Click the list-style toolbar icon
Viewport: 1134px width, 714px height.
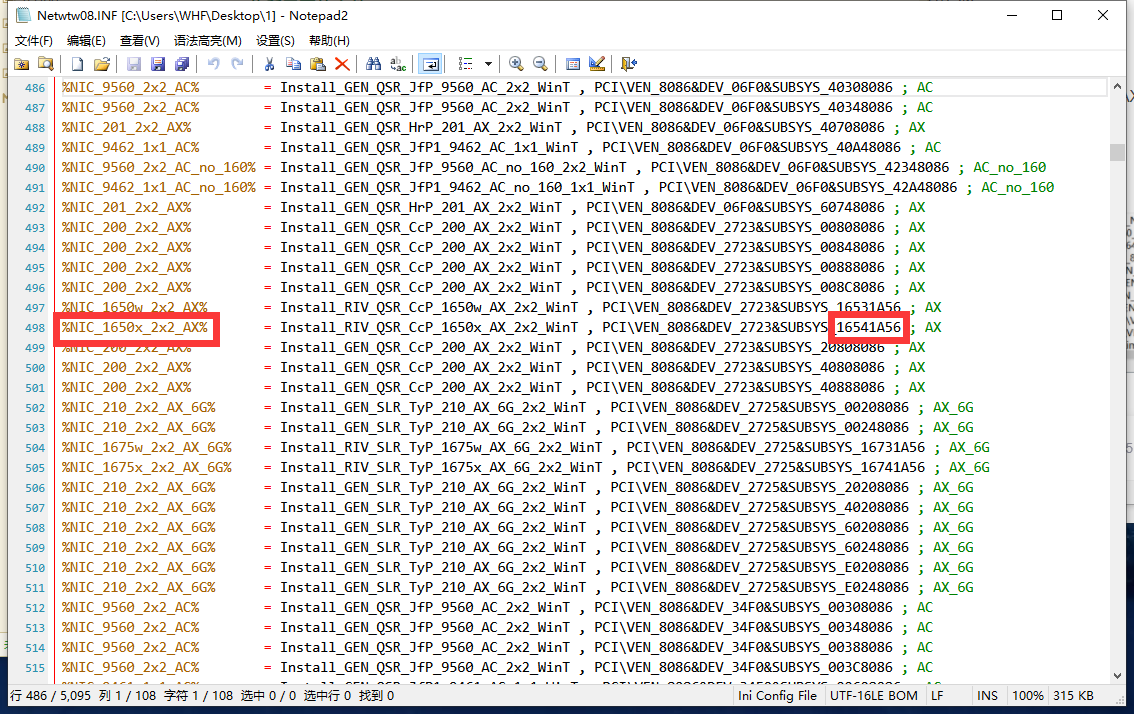pyautogui.click(x=466, y=64)
